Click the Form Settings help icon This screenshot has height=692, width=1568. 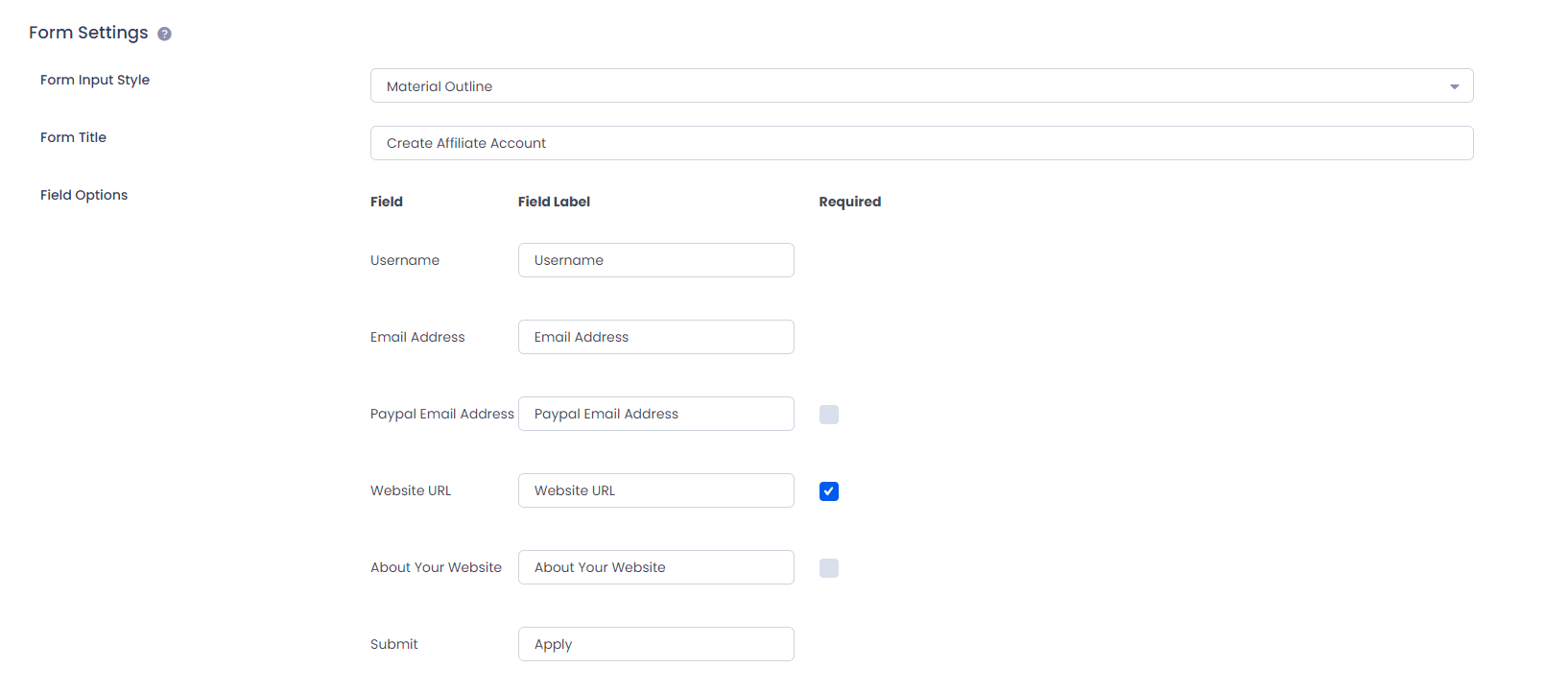pyautogui.click(x=165, y=34)
